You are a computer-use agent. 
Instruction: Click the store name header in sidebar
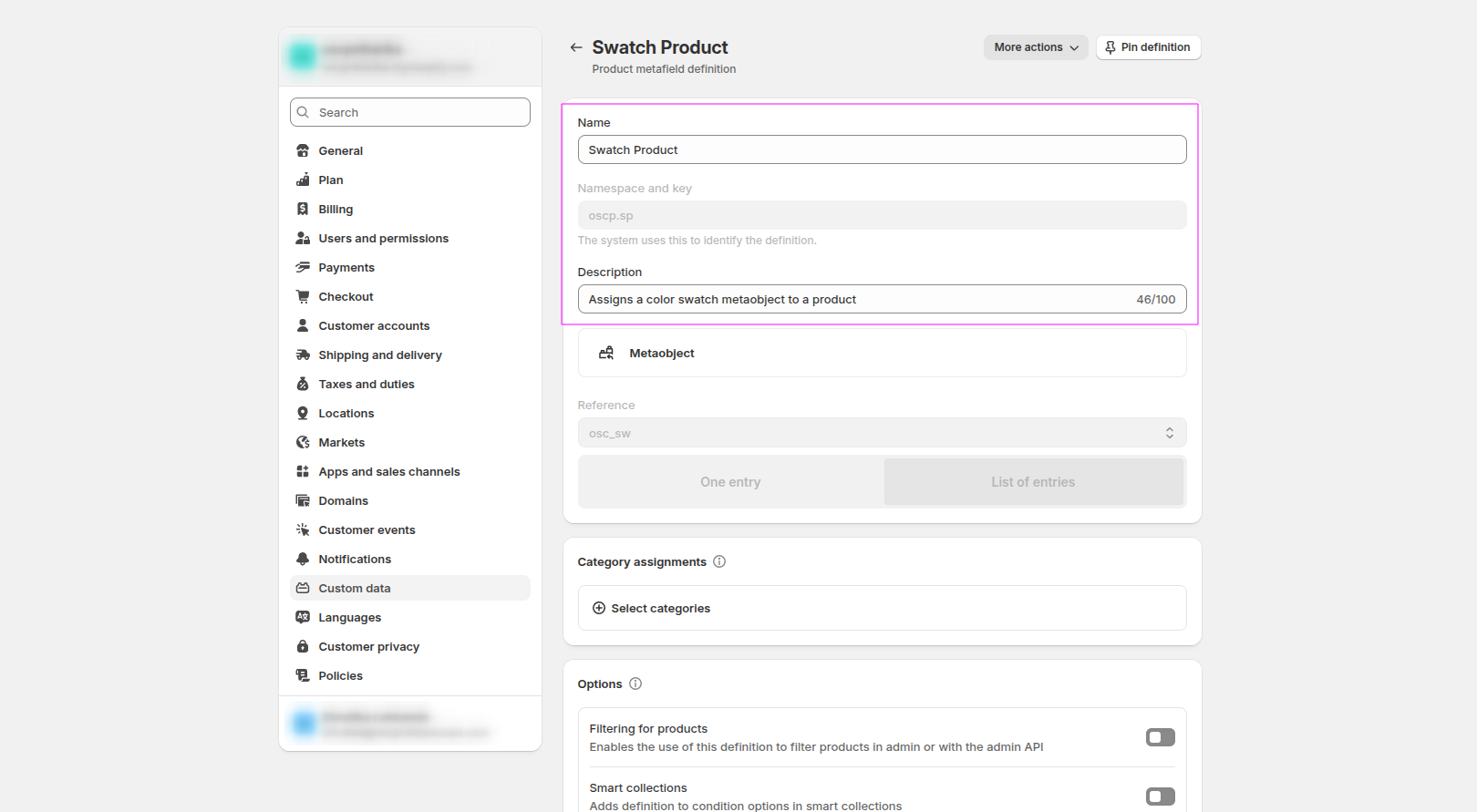(410, 57)
